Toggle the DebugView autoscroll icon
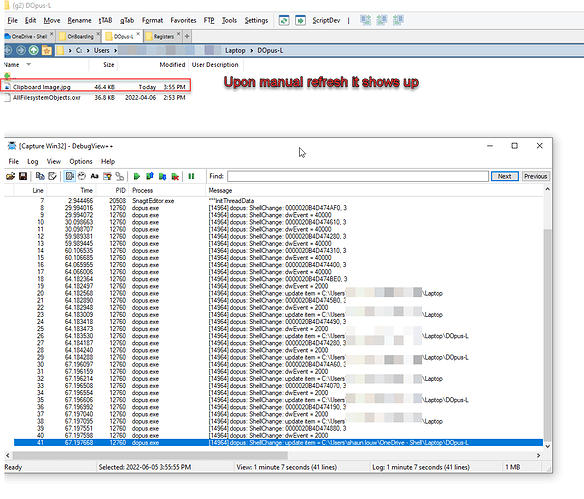 tap(69, 176)
